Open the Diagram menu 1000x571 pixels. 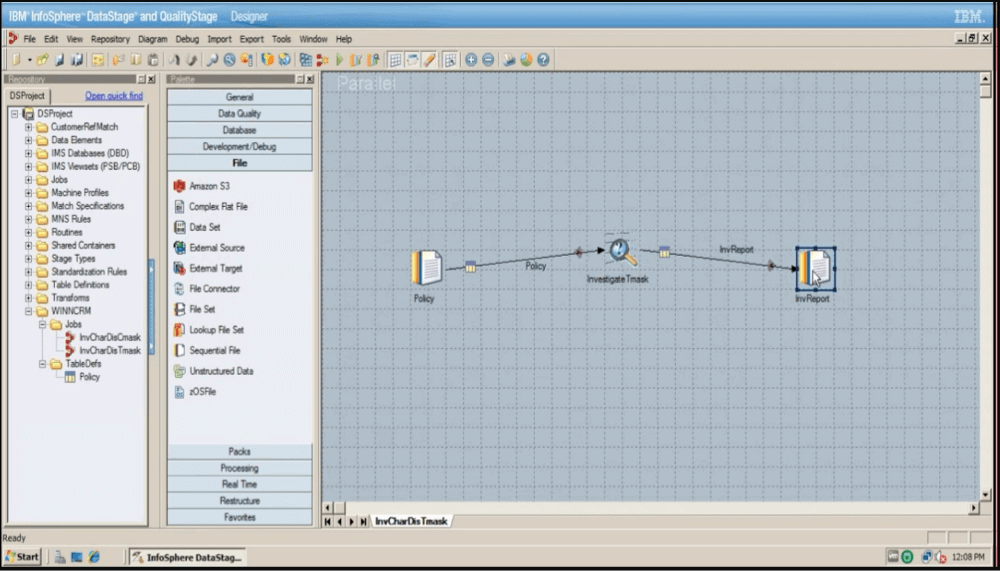[153, 39]
